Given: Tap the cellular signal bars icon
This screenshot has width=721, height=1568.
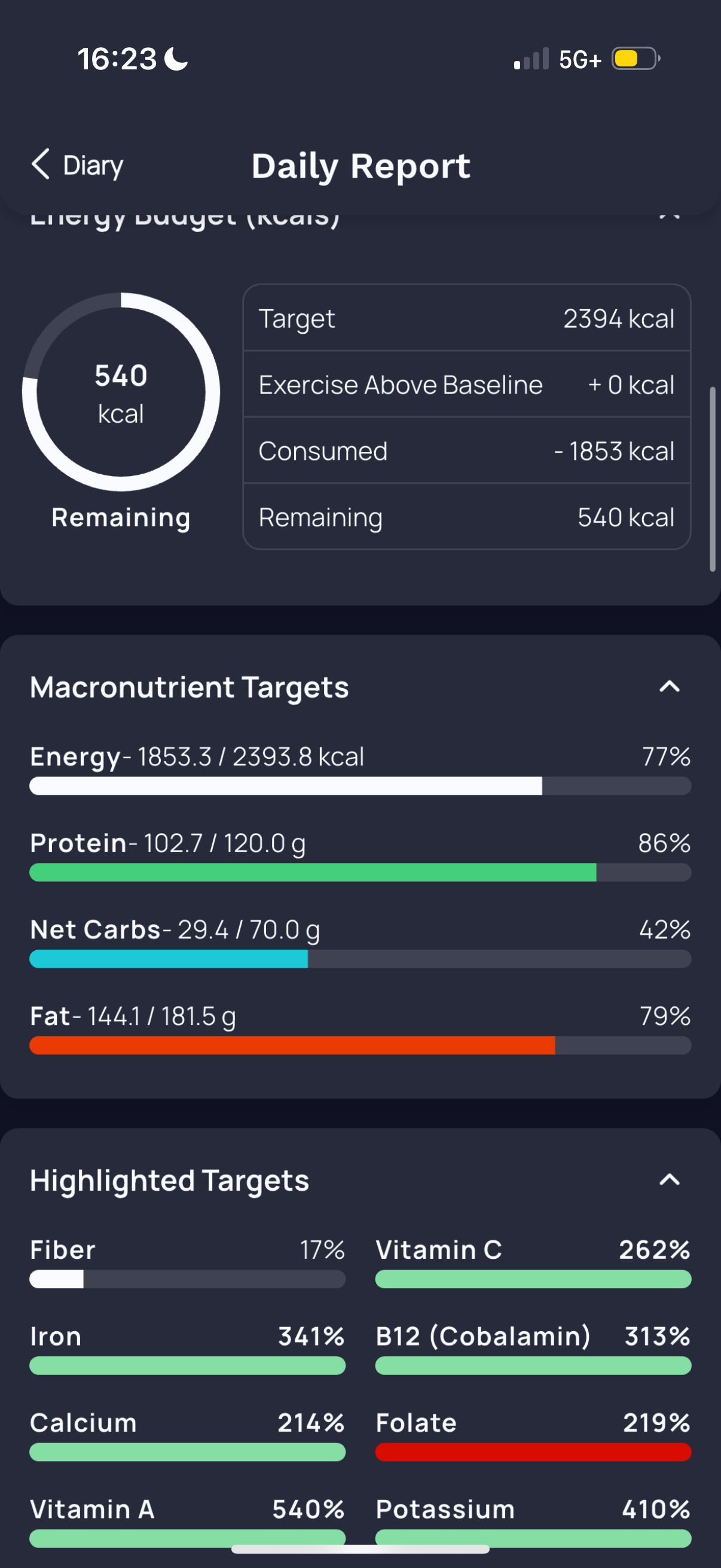Looking at the screenshot, I should (531, 59).
